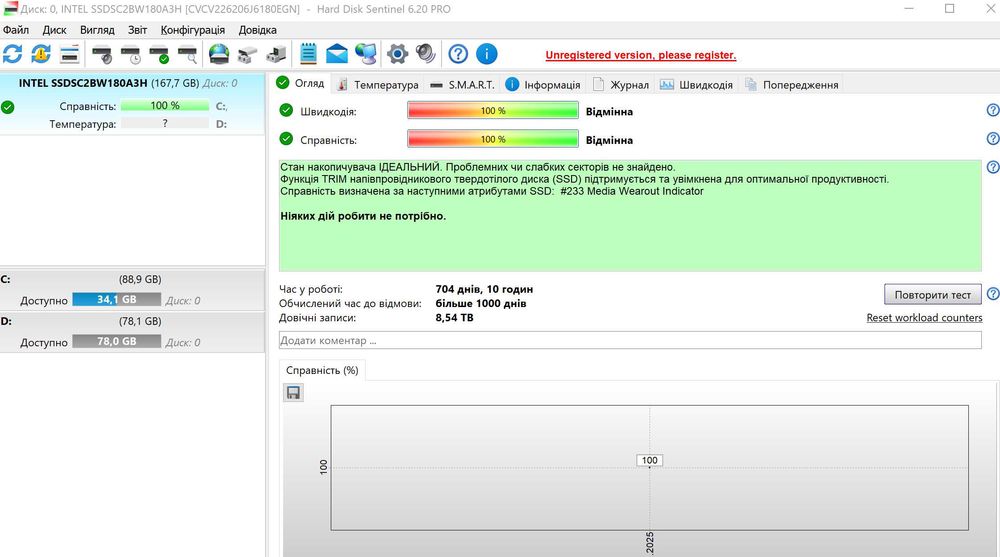This screenshot has width=1000, height=557.
Task: Open the Конфігурація menu
Action: point(193,30)
